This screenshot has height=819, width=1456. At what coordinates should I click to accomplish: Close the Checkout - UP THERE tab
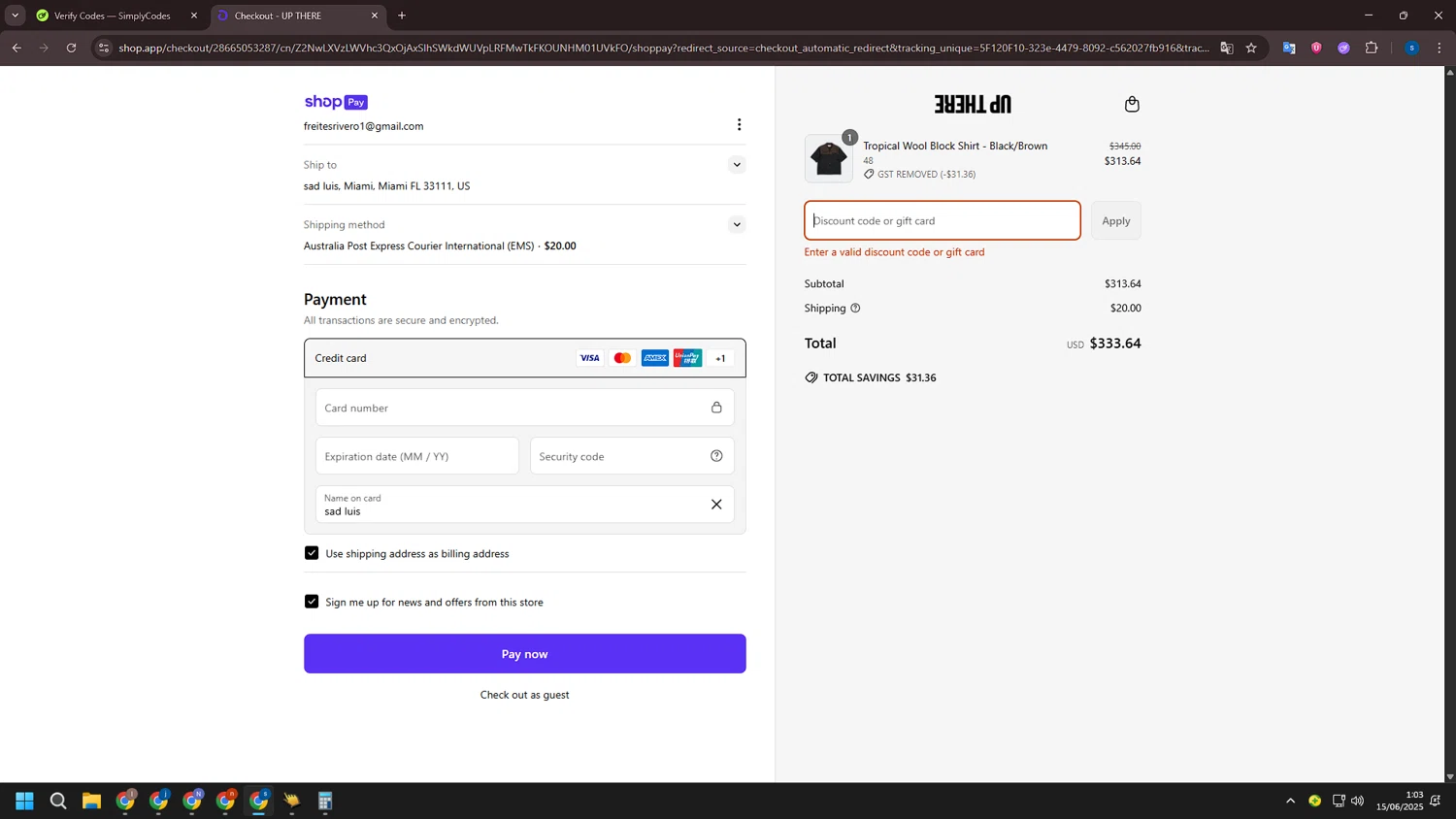(x=375, y=16)
